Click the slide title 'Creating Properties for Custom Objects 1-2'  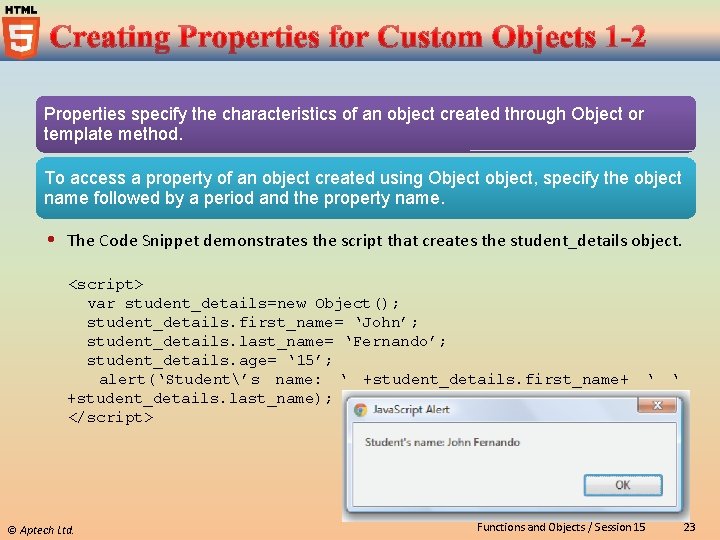pos(348,37)
